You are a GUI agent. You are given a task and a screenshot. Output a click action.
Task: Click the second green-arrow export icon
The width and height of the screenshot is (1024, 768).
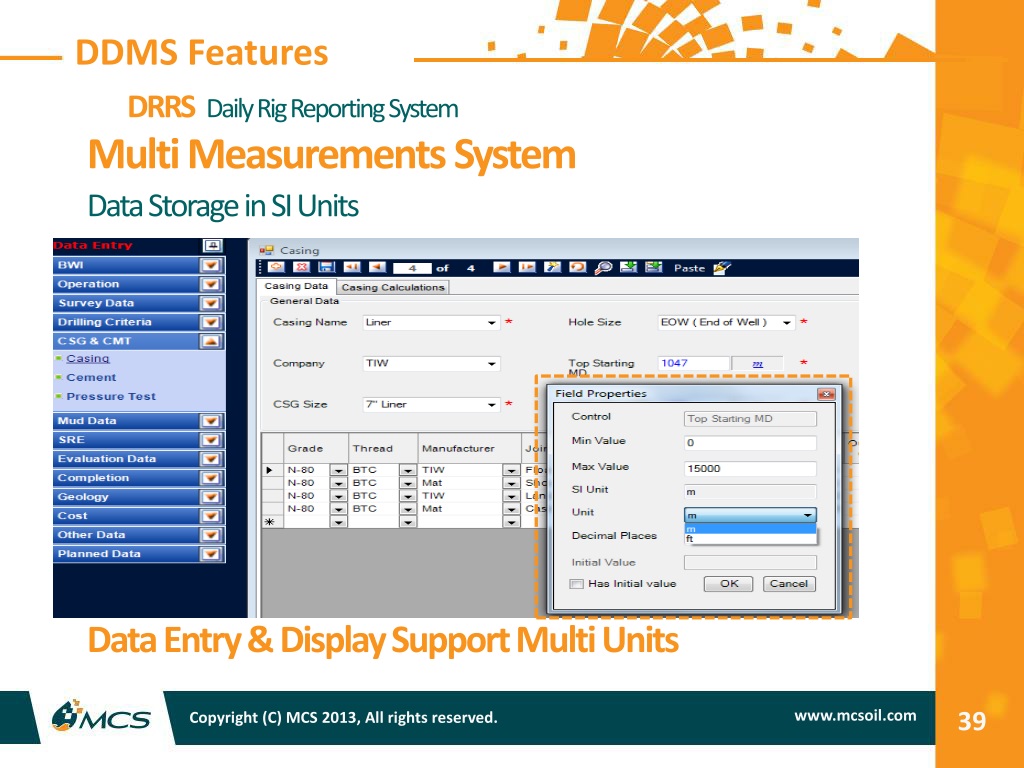pyautogui.click(x=654, y=267)
